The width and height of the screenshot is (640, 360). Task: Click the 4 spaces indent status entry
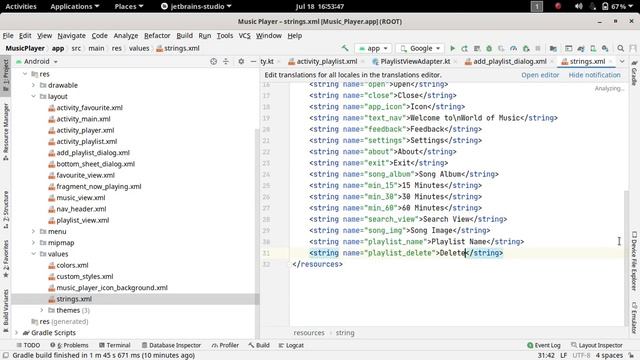tap(609, 356)
